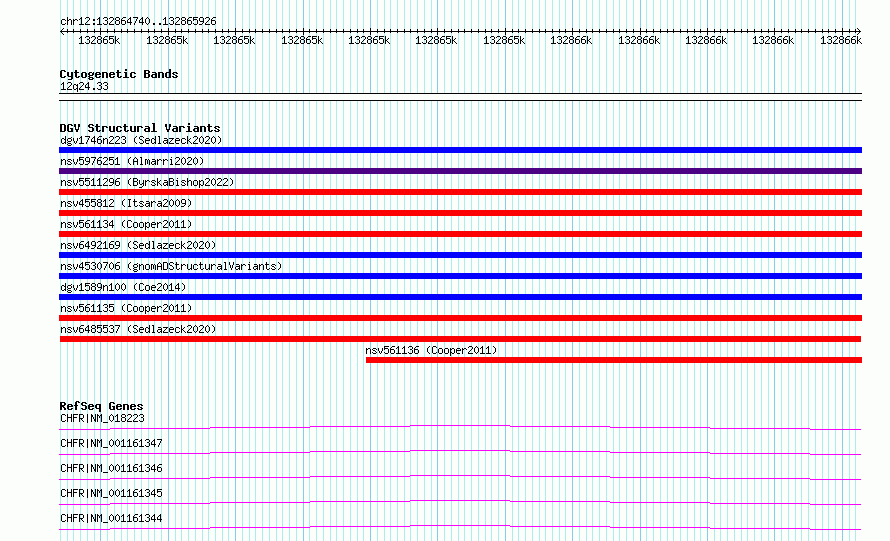Click the RefSeq Genes track title

(101, 406)
